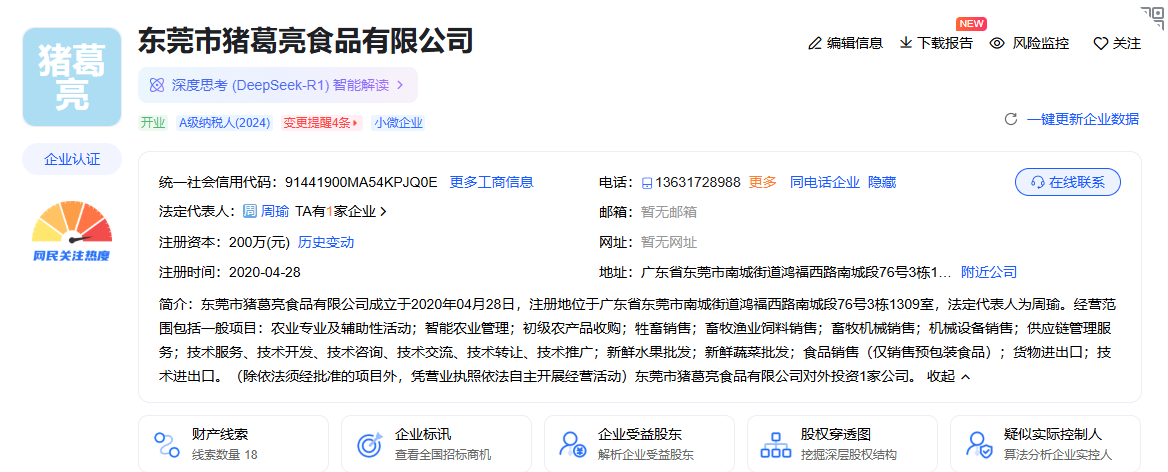This screenshot has width=1168, height=472.
Task: Expand TA有1家企业 chevron
Action: 383,212
